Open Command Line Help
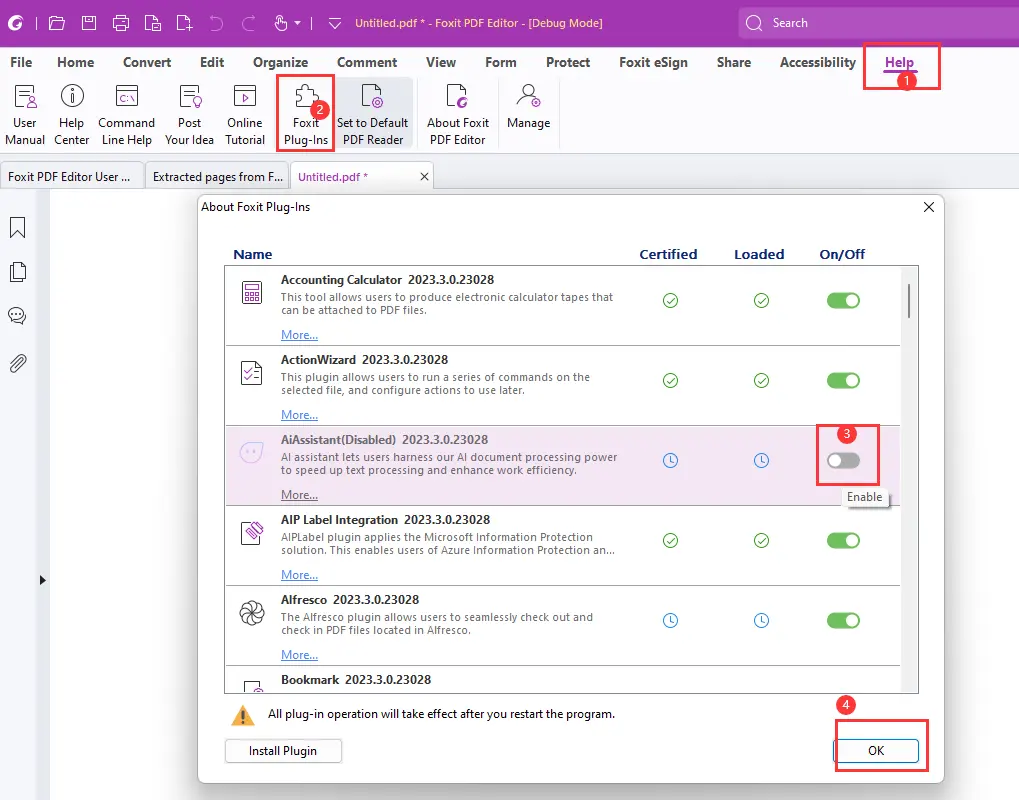The width and height of the screenshot is (1019, 800). (126, 112)
